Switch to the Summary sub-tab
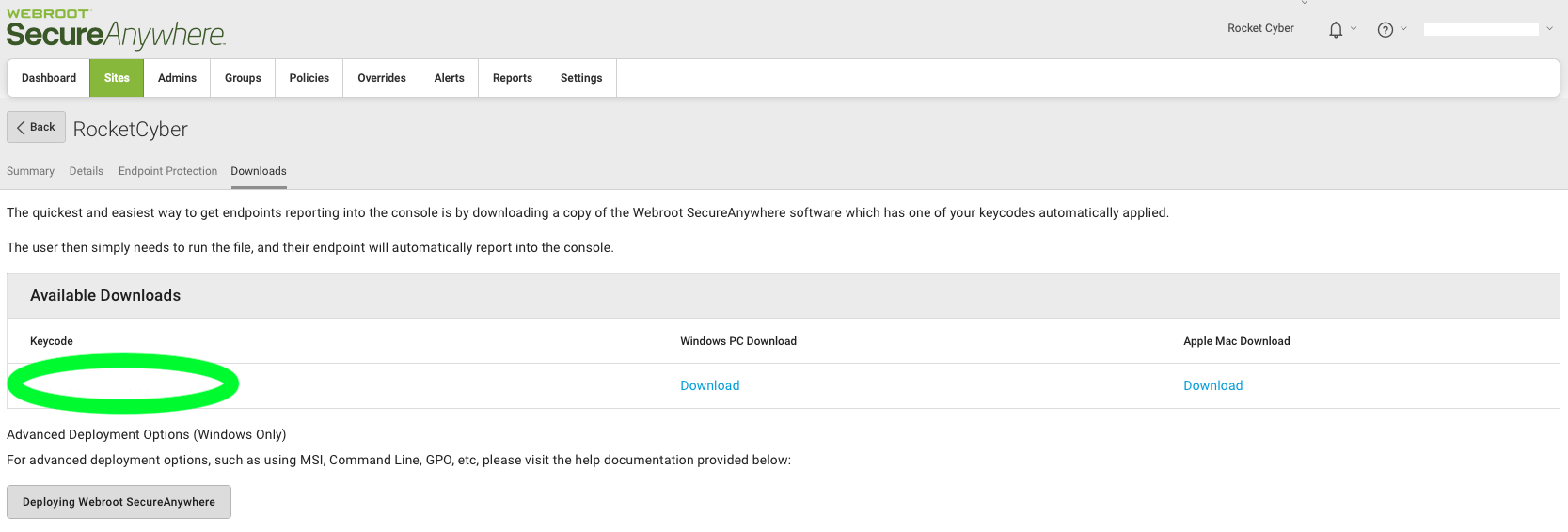This screenshot has width=1568, height=532. point(30,171)
